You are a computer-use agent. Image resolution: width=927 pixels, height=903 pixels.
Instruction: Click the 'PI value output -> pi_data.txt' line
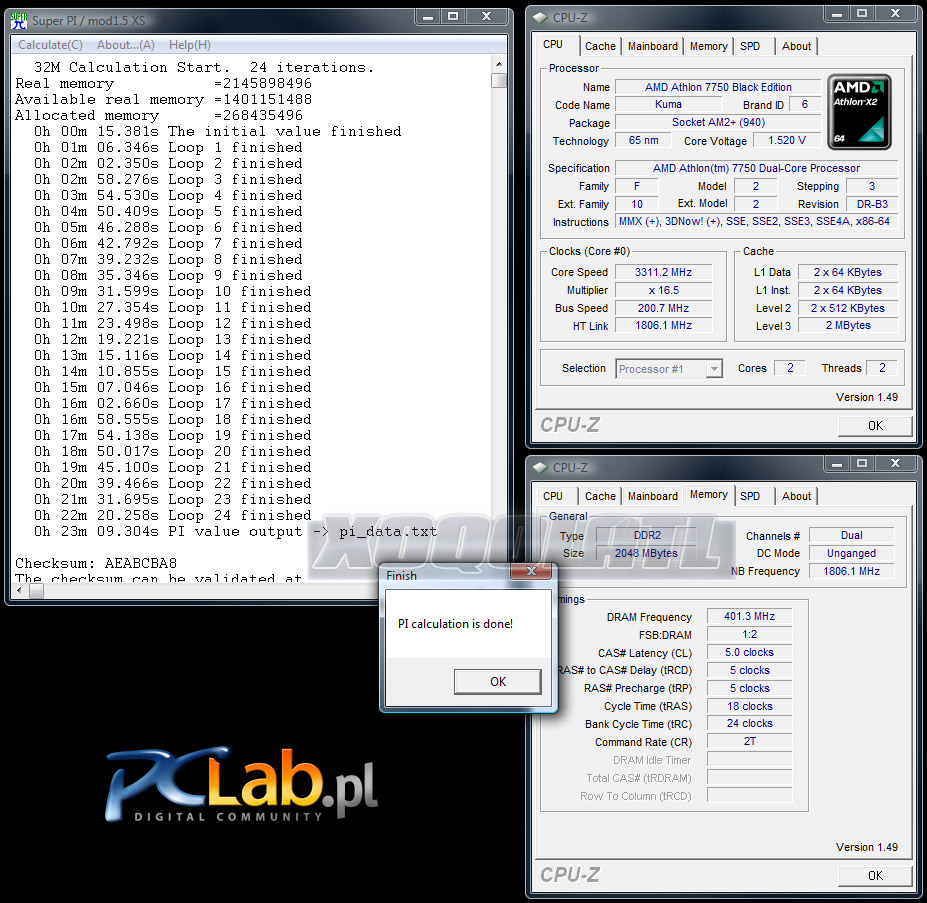point(235,532)
